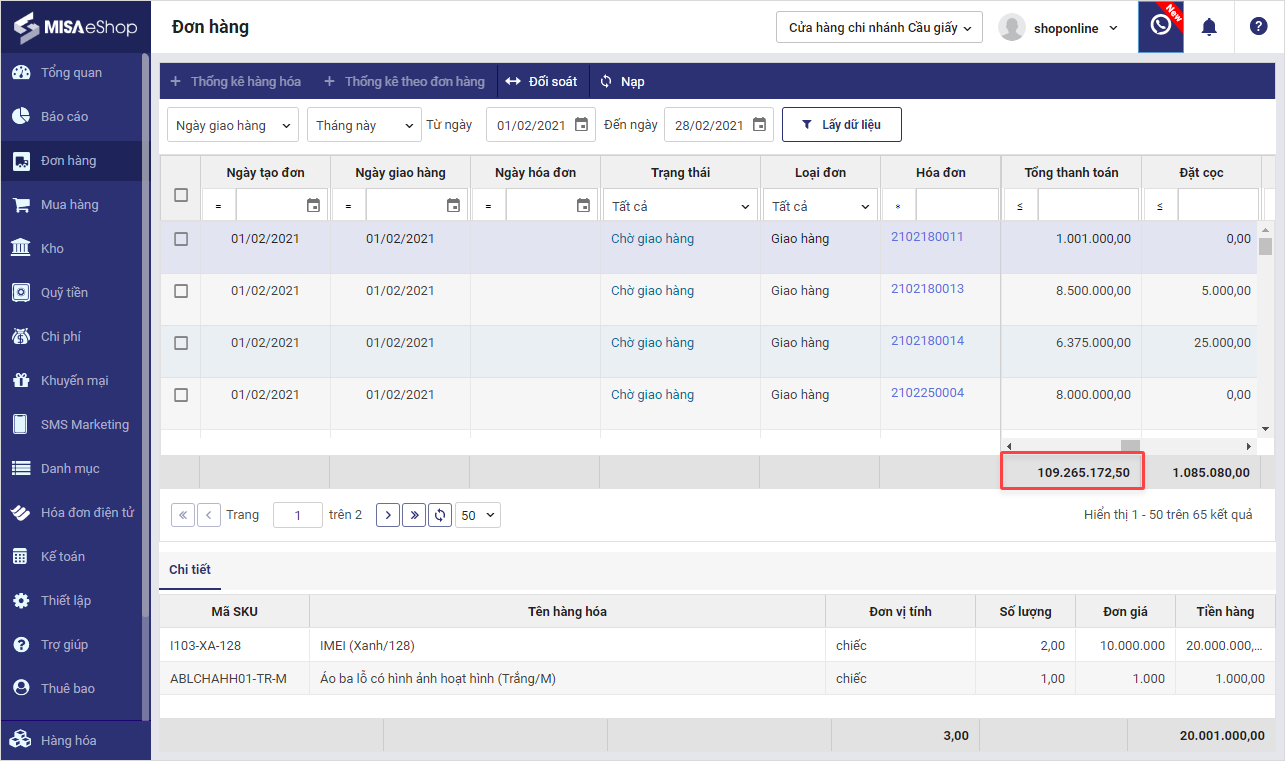
Task: Click the refresh icon in pagination bar
Action: click(x=440, y=515)
